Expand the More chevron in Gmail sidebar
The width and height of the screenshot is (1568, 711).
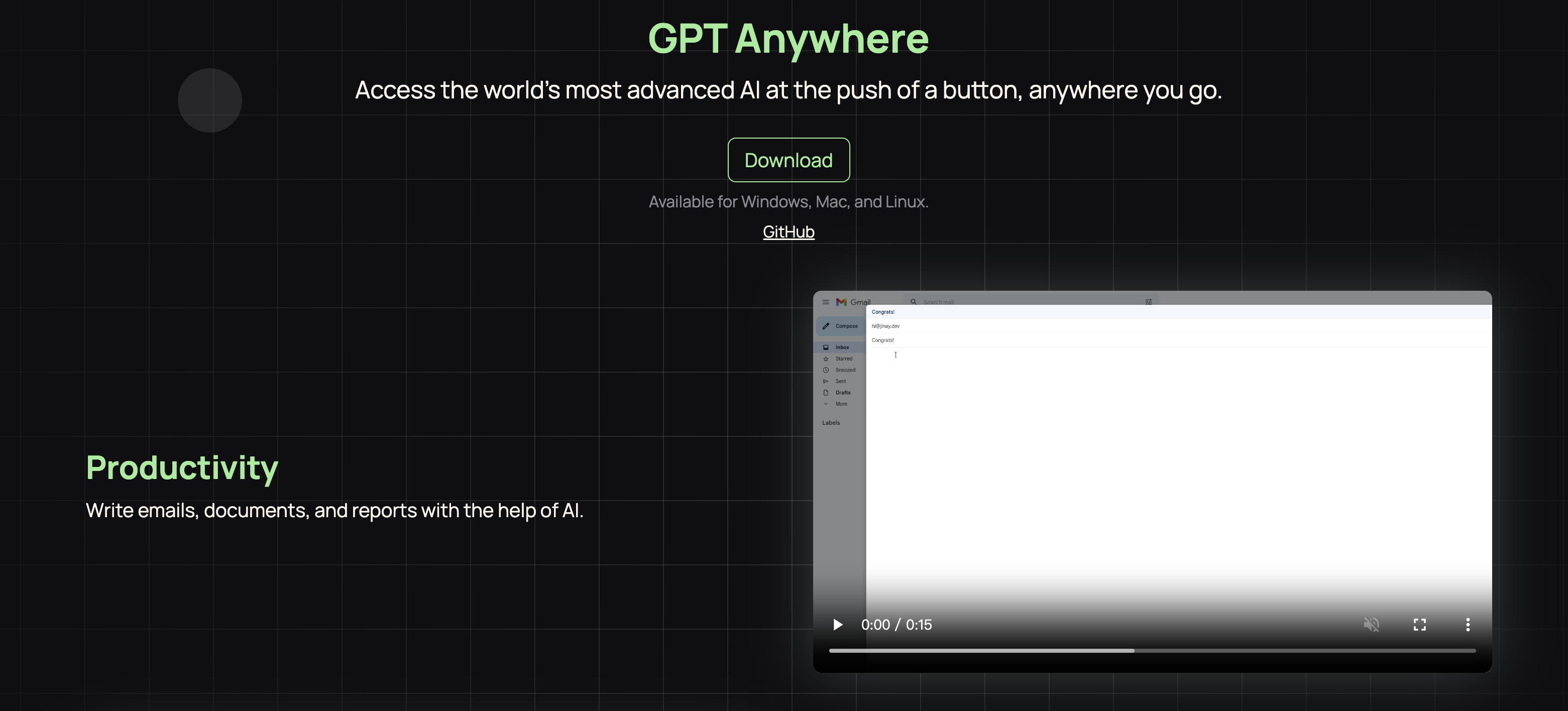pos(826,404)
